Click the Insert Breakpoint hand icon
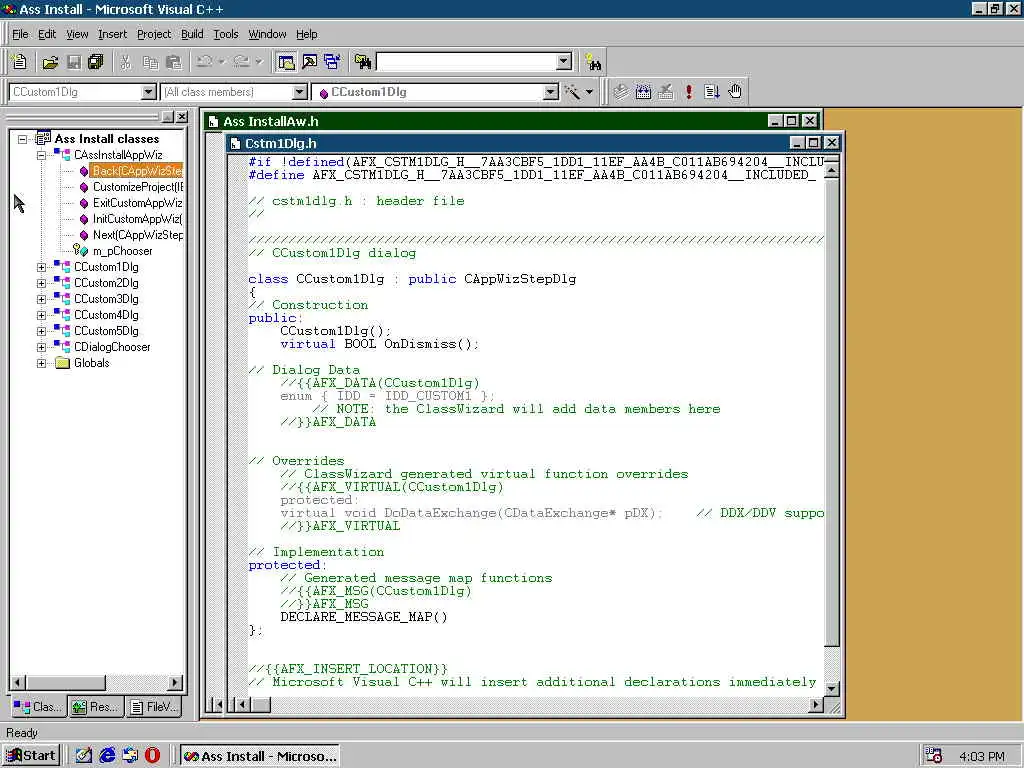The image size is (1024, 768). pyautogui.click(x=735, y=92)
